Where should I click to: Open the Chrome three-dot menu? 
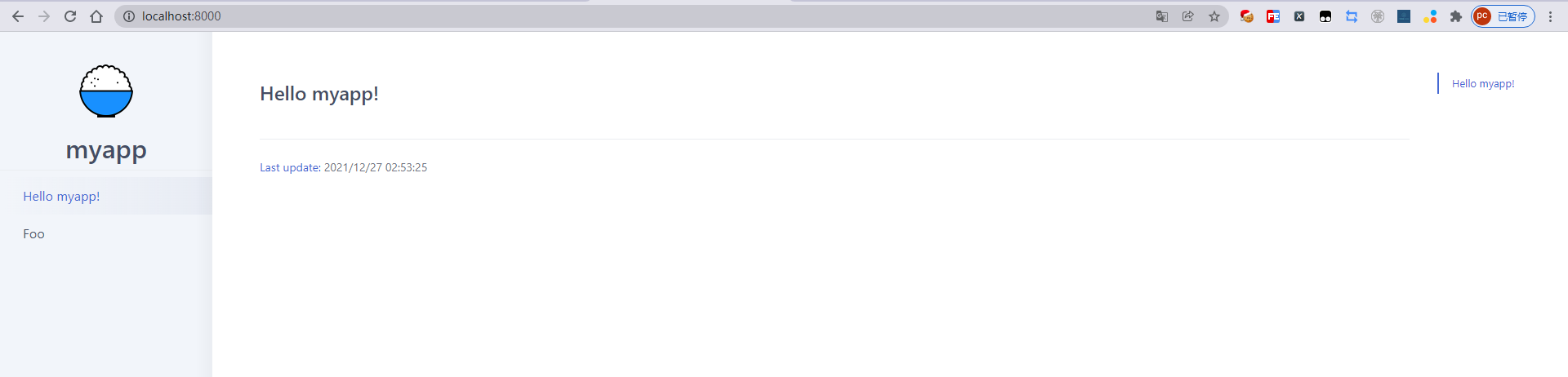[1550, 16]
